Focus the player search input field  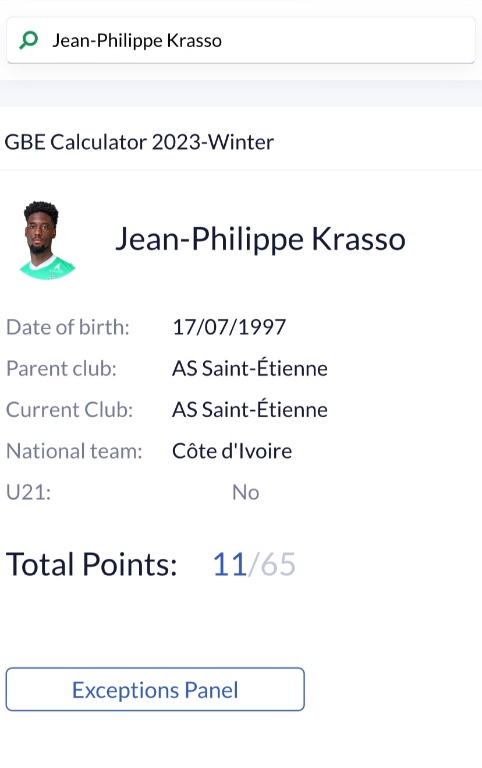coord(241,40)
